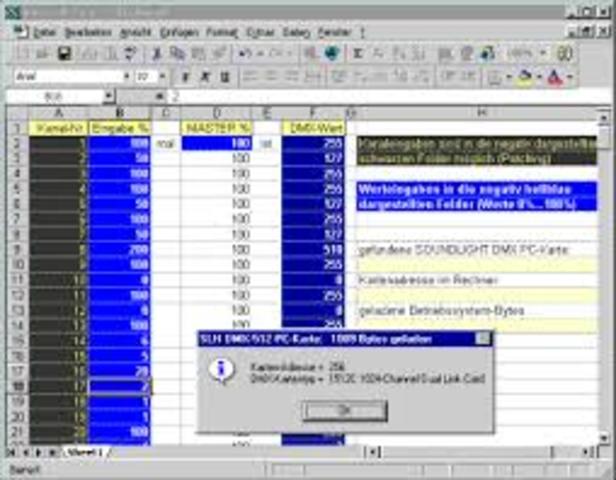Click the Copy toolbar icon
This screenshot has width=616, height=480.
(177, 53)
